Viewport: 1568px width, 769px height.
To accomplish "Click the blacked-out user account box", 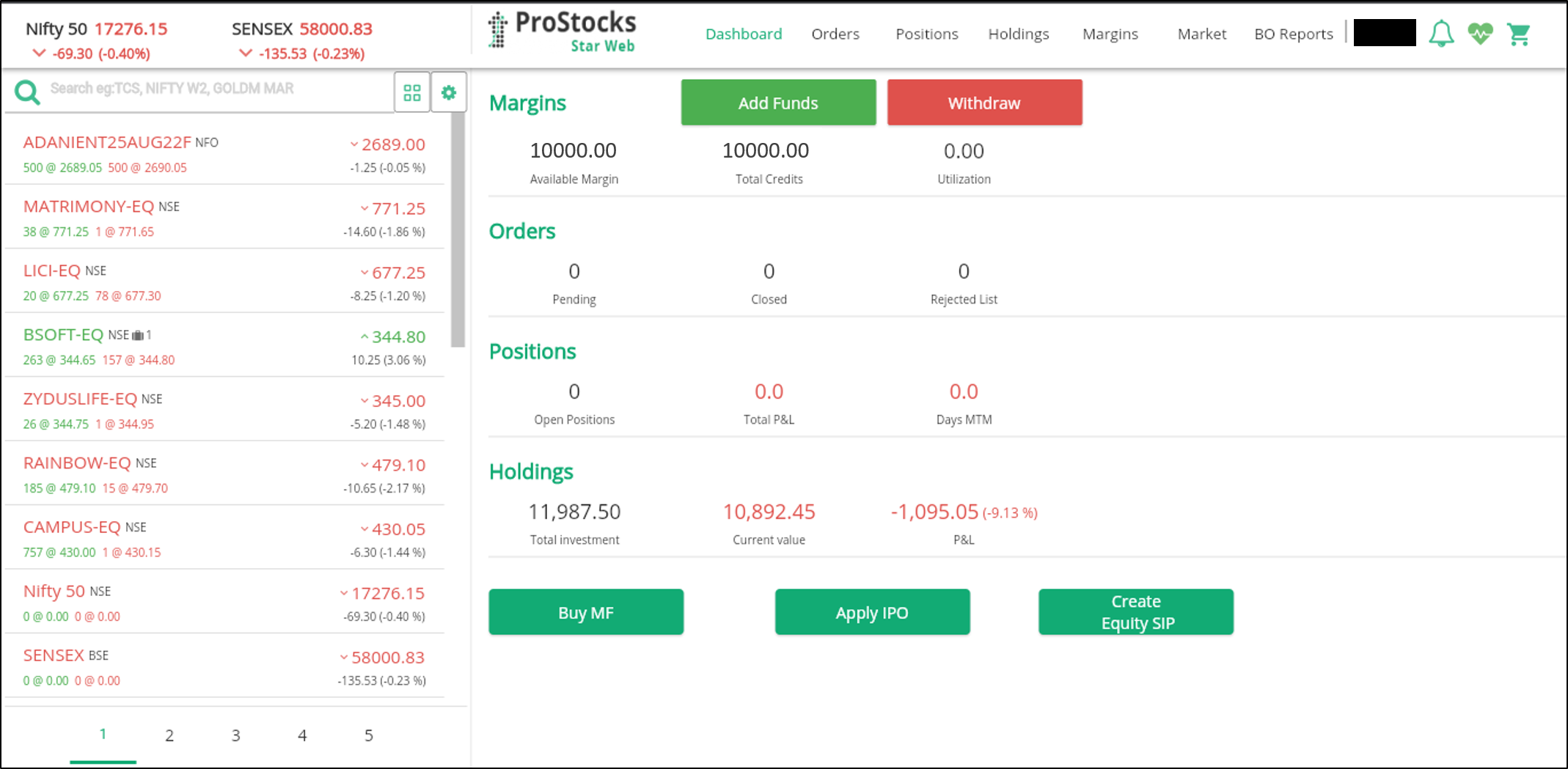I will (x=1385, y=33).
